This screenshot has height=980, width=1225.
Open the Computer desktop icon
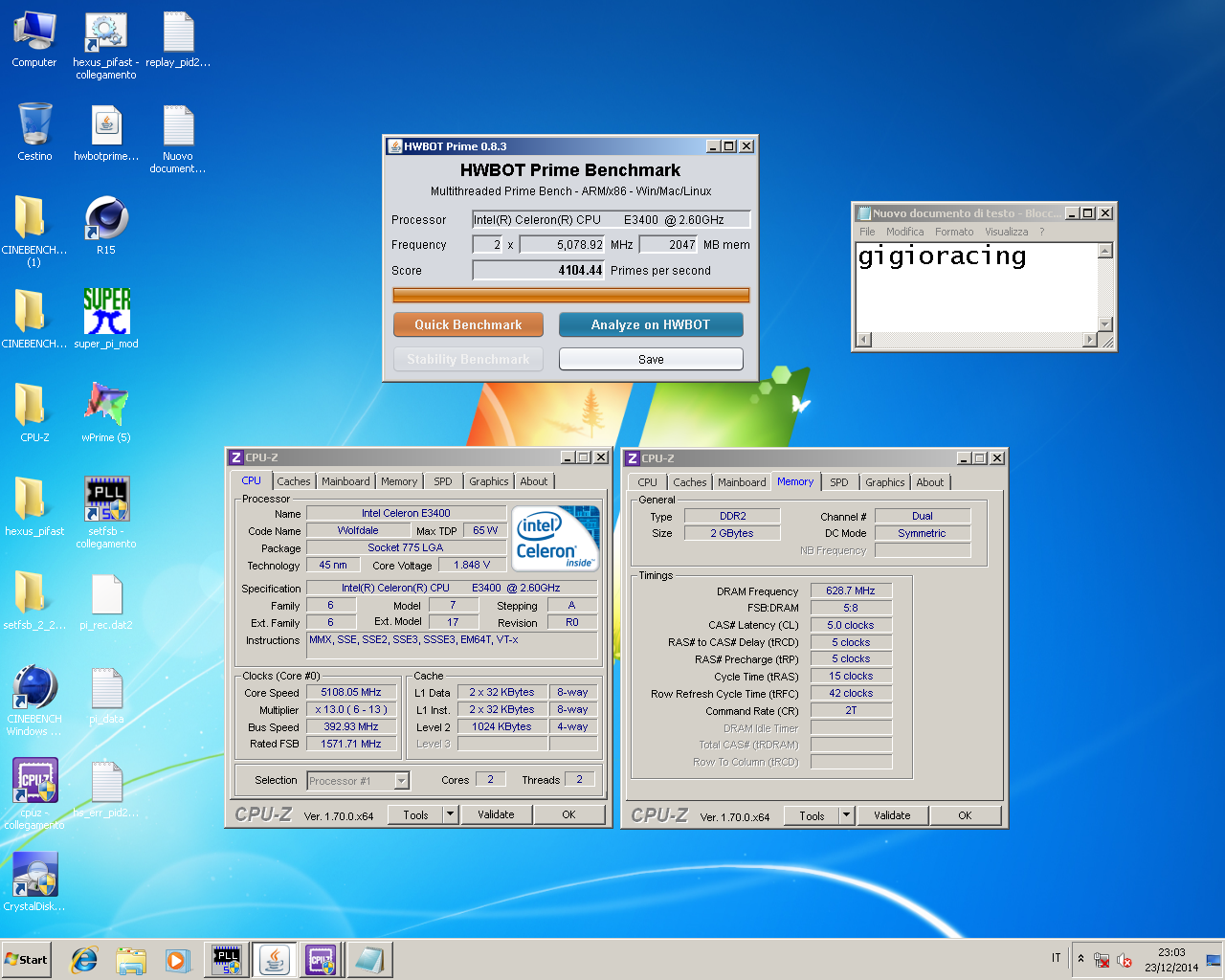tap(34, 40)
